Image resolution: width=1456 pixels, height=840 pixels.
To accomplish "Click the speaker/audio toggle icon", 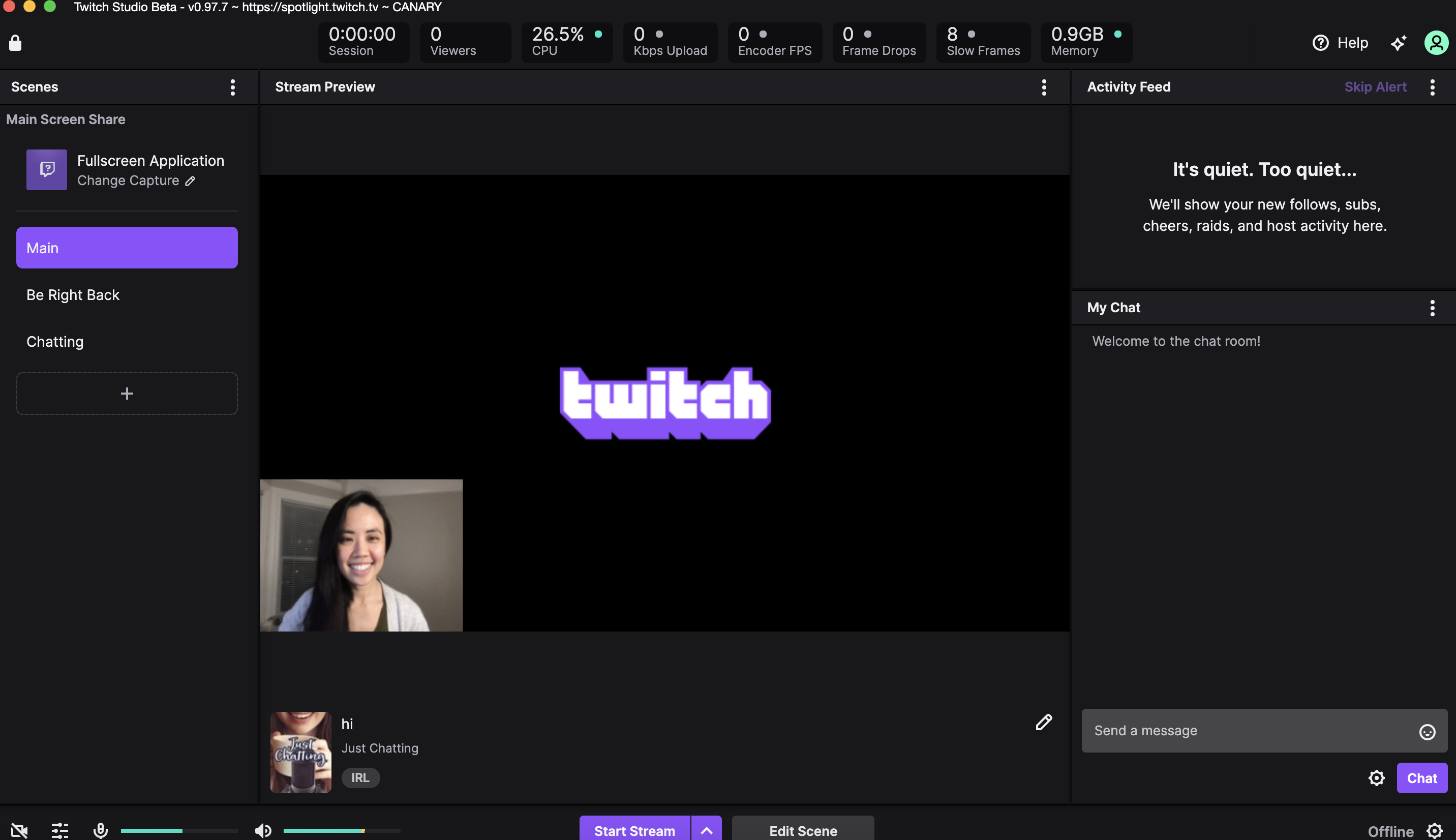I will click(264, 829).
